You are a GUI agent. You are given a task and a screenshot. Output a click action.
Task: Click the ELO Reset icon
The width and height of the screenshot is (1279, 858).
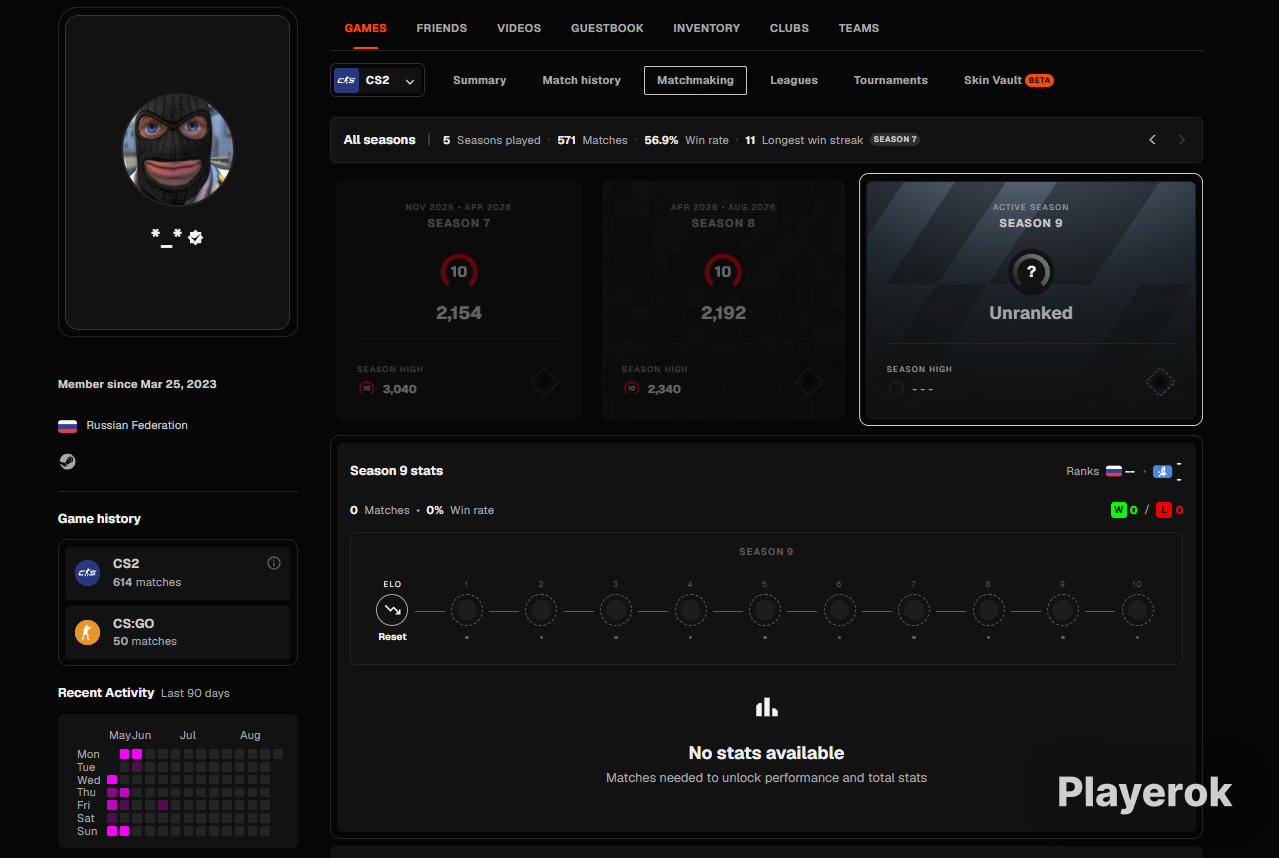tap(392, 609)
